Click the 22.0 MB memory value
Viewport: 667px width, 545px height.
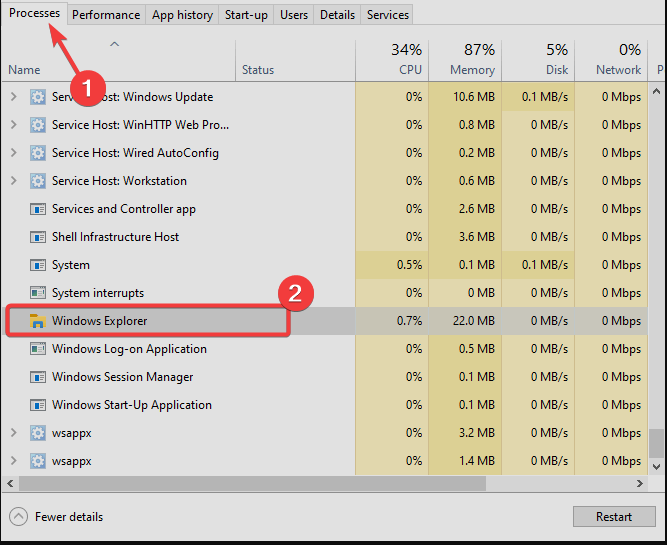[473, 321]
